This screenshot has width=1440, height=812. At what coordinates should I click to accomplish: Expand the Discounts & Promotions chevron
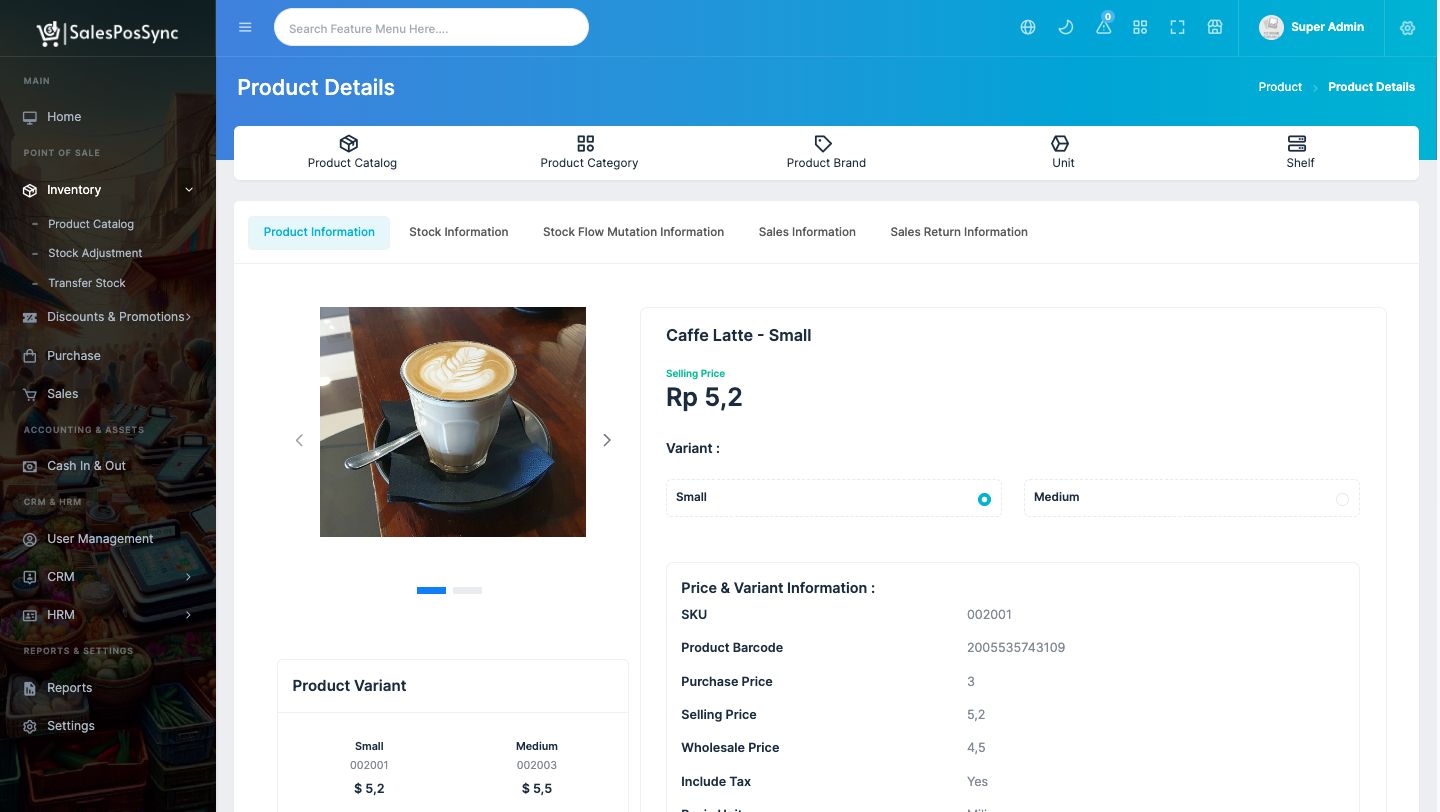click(188, 317)
